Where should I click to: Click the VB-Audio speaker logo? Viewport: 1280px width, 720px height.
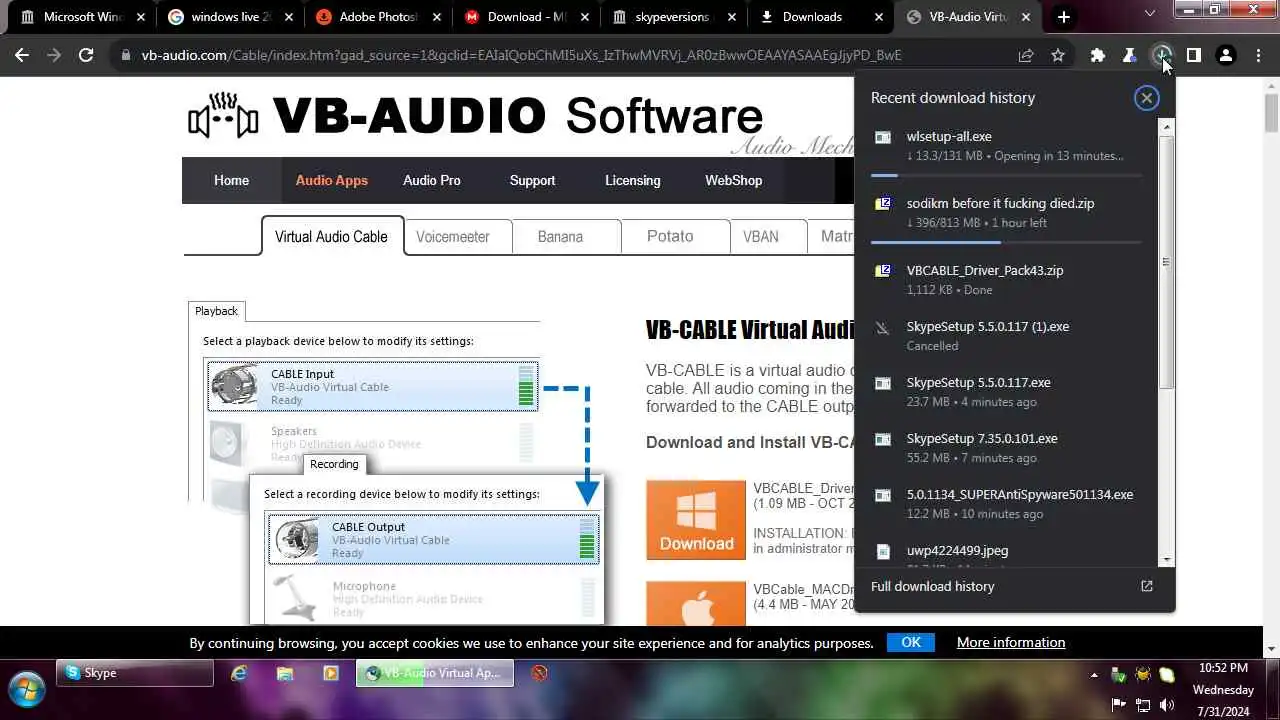(x=223, y=117)
